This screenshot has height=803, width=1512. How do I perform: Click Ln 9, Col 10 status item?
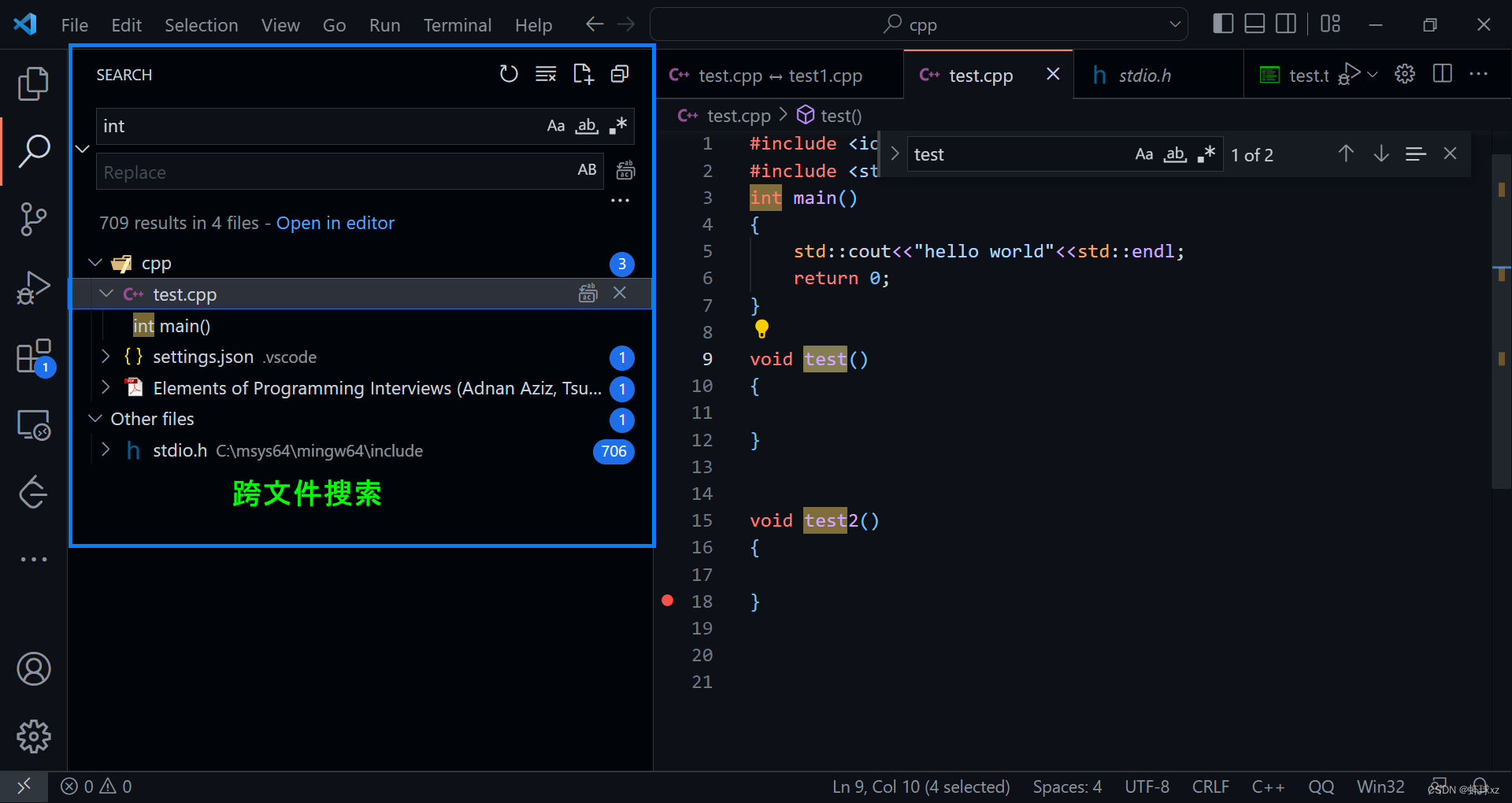921,786
